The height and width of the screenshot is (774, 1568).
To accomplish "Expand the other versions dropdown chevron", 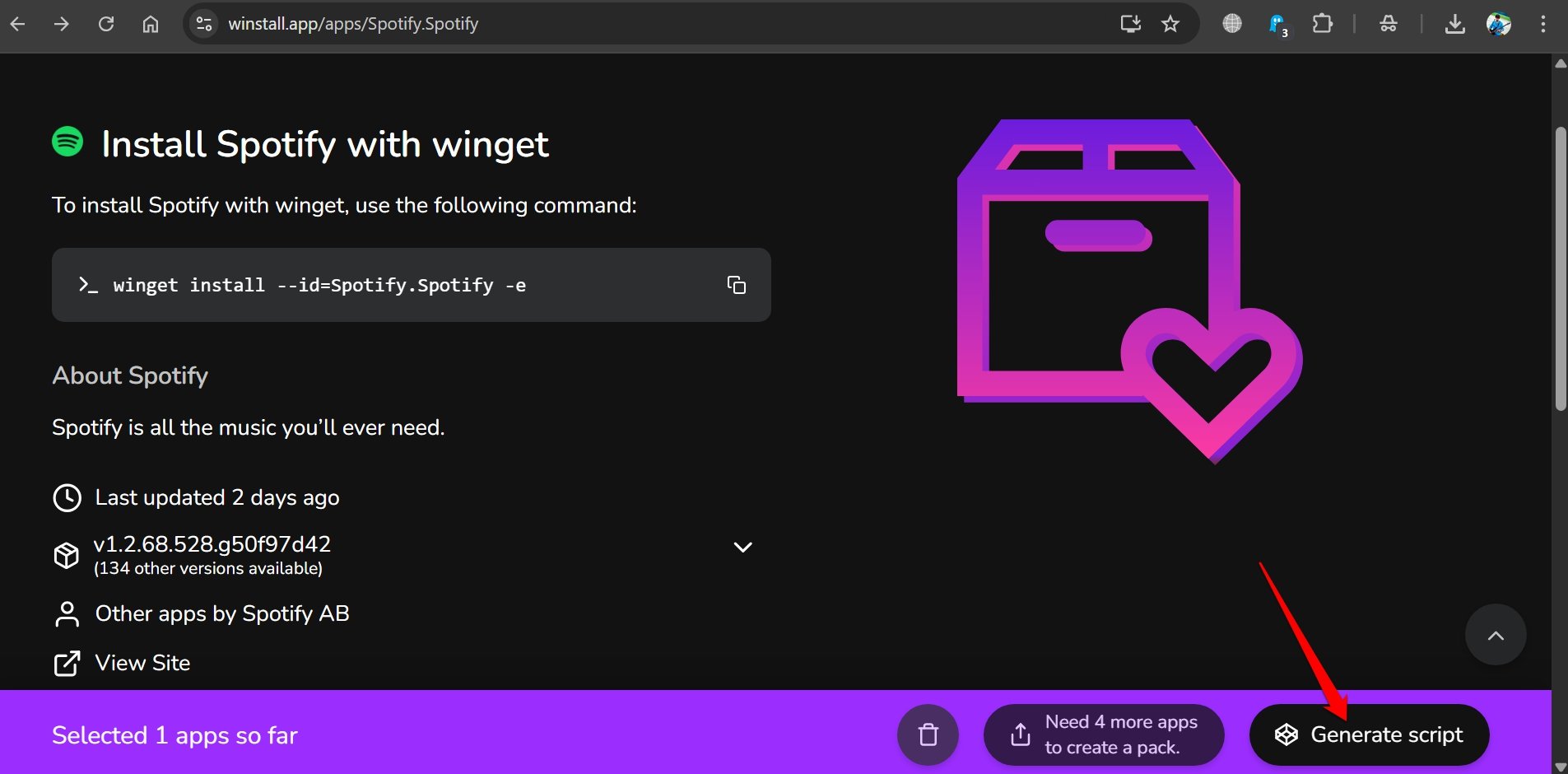I will 743,548.
